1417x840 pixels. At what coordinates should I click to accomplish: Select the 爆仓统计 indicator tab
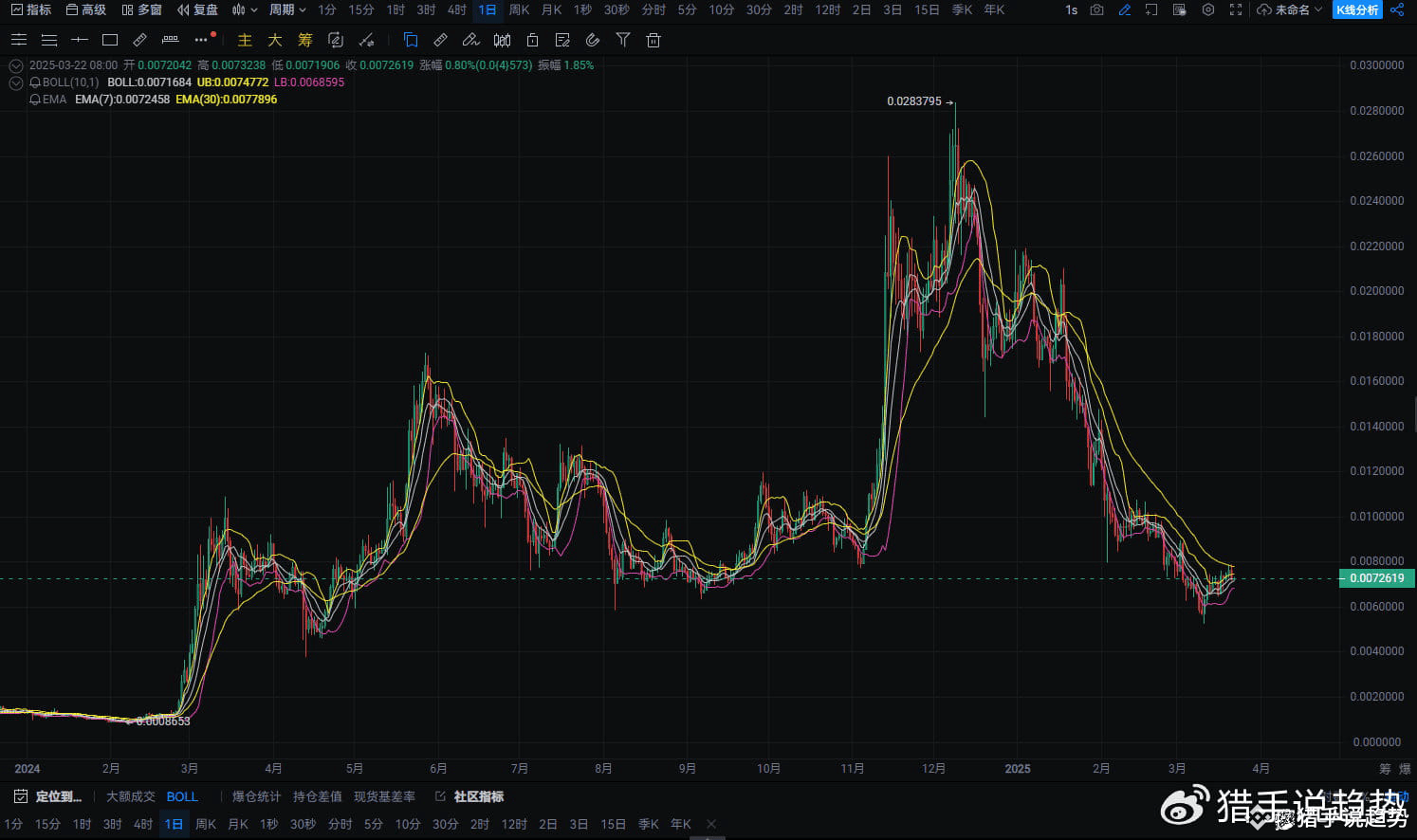click(257, 796)
